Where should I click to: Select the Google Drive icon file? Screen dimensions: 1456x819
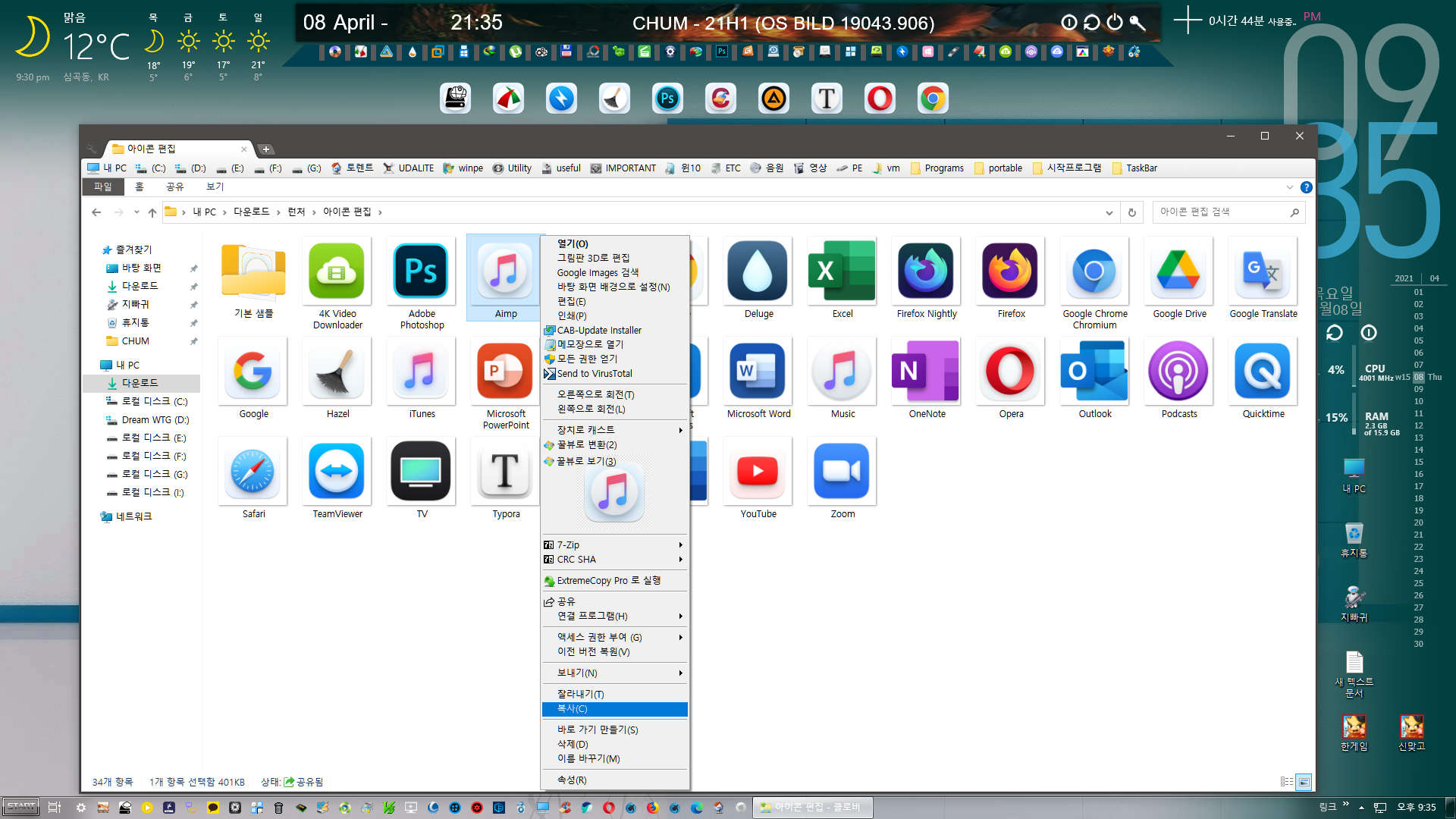[x=1178, y=278]
